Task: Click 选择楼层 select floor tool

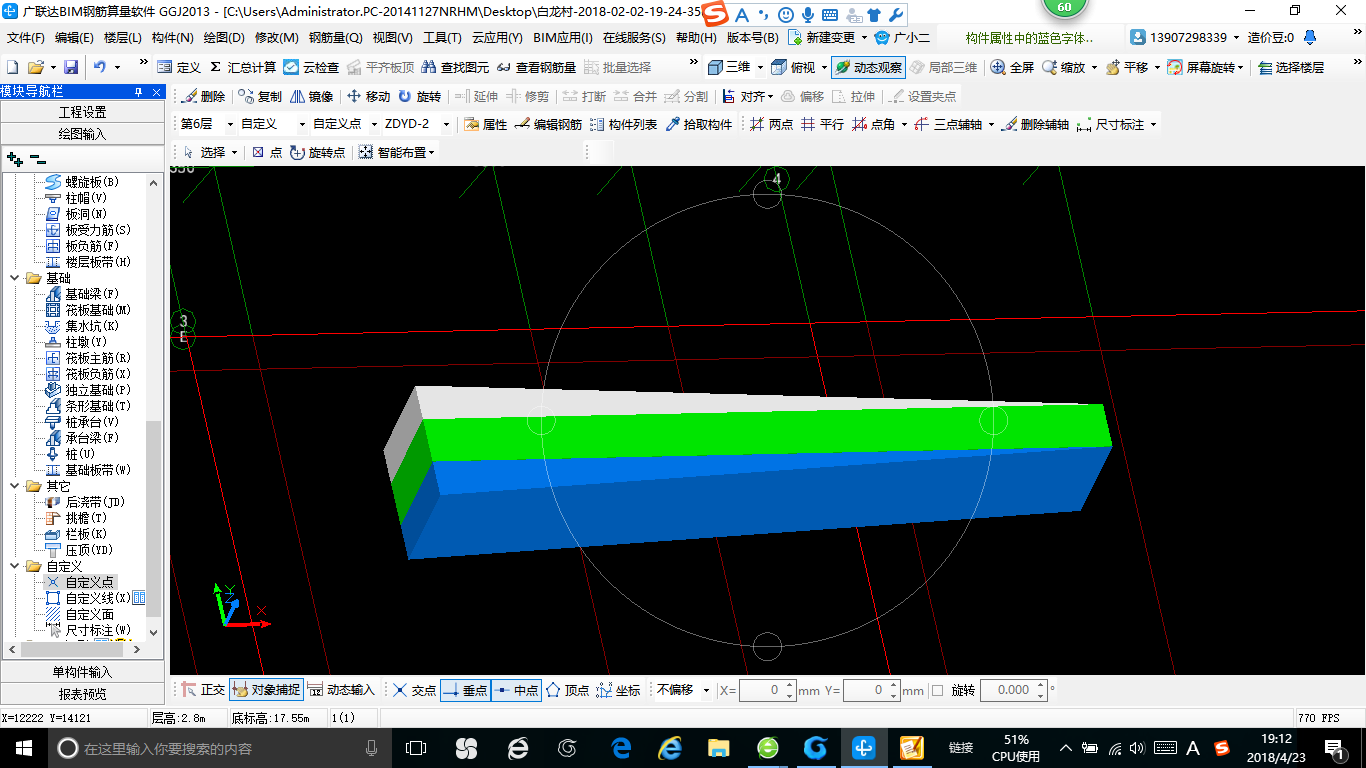Action: click(x=1291, y=67)
